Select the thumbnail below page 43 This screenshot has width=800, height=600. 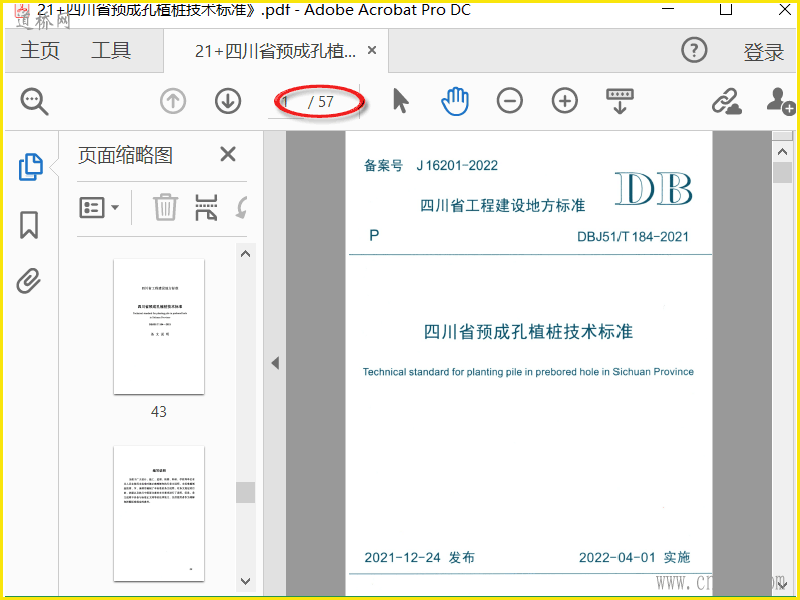[x=159, y=513]
